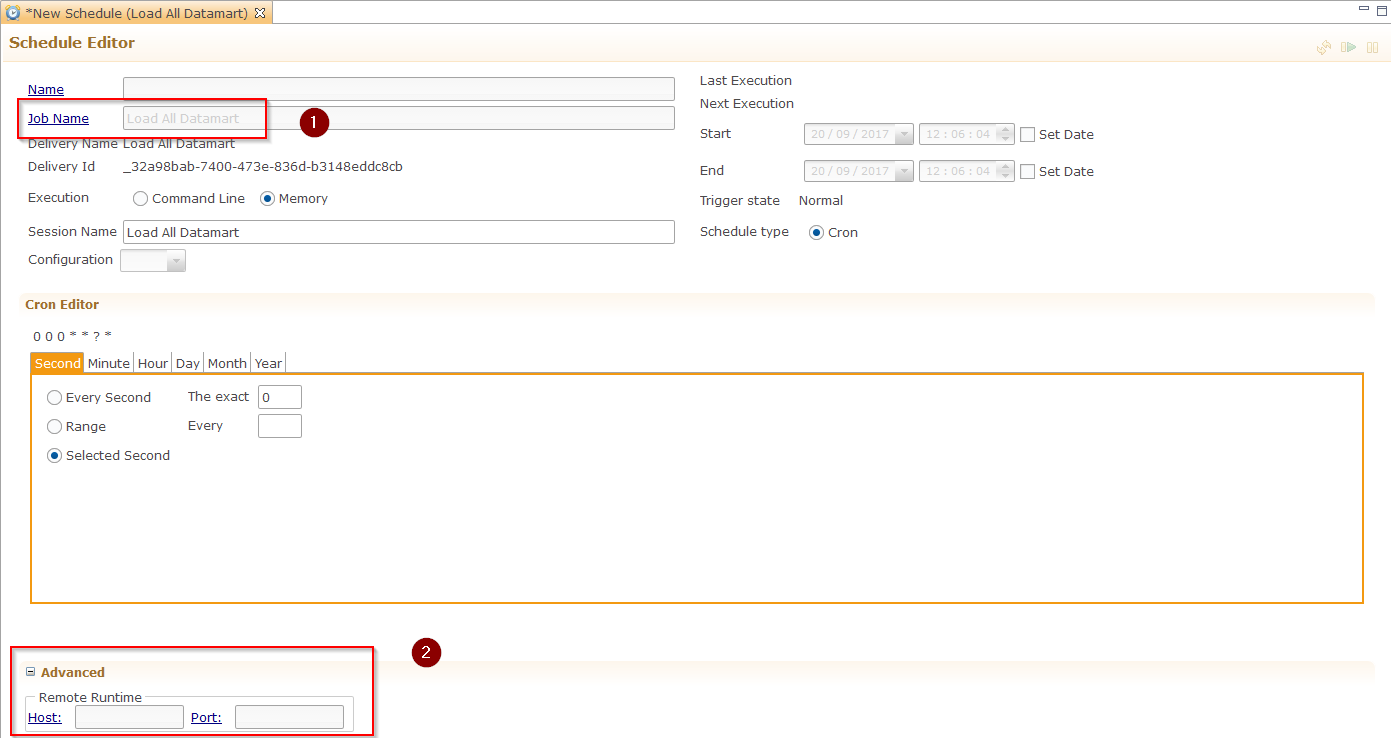Click the 'Next Execution' label
This screenshot has width=1391, height=738.
tap(747, 104)
